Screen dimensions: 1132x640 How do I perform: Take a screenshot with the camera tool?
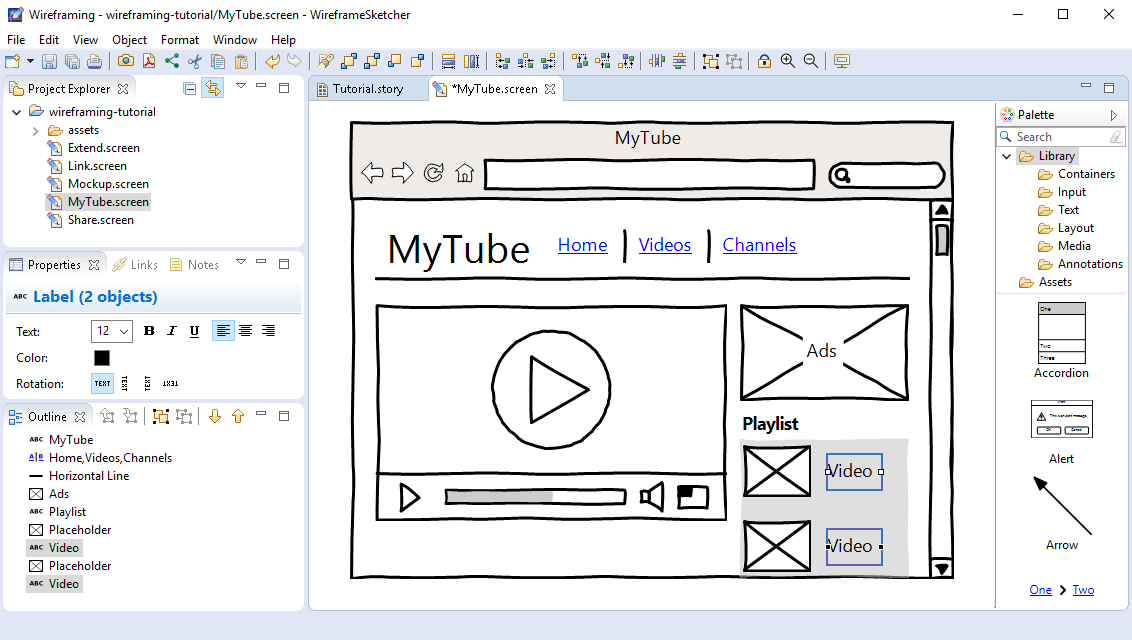click(x=125, y=60)
